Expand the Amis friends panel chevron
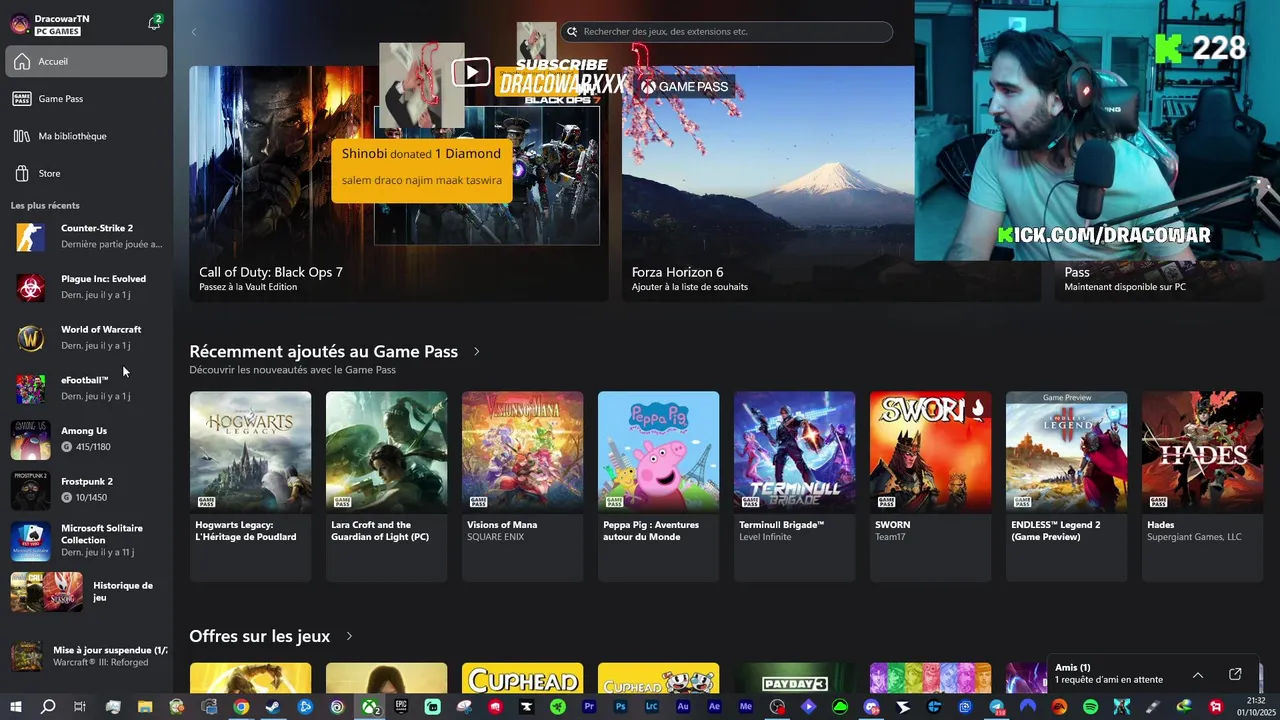Viewport: 1280px width, 720px height. pyautogui.click(x=1198, y=674)
